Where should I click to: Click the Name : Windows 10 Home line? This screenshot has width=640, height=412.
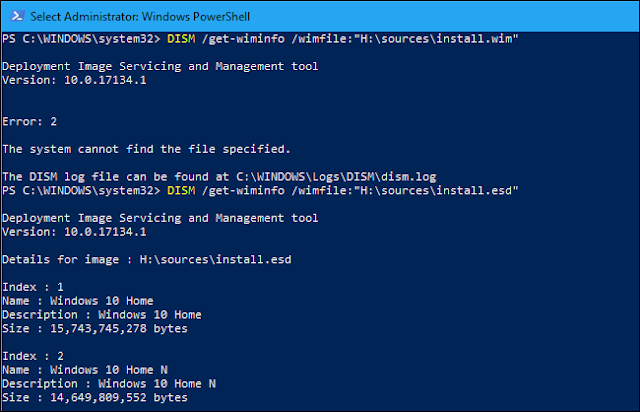(x=78, y=300)
